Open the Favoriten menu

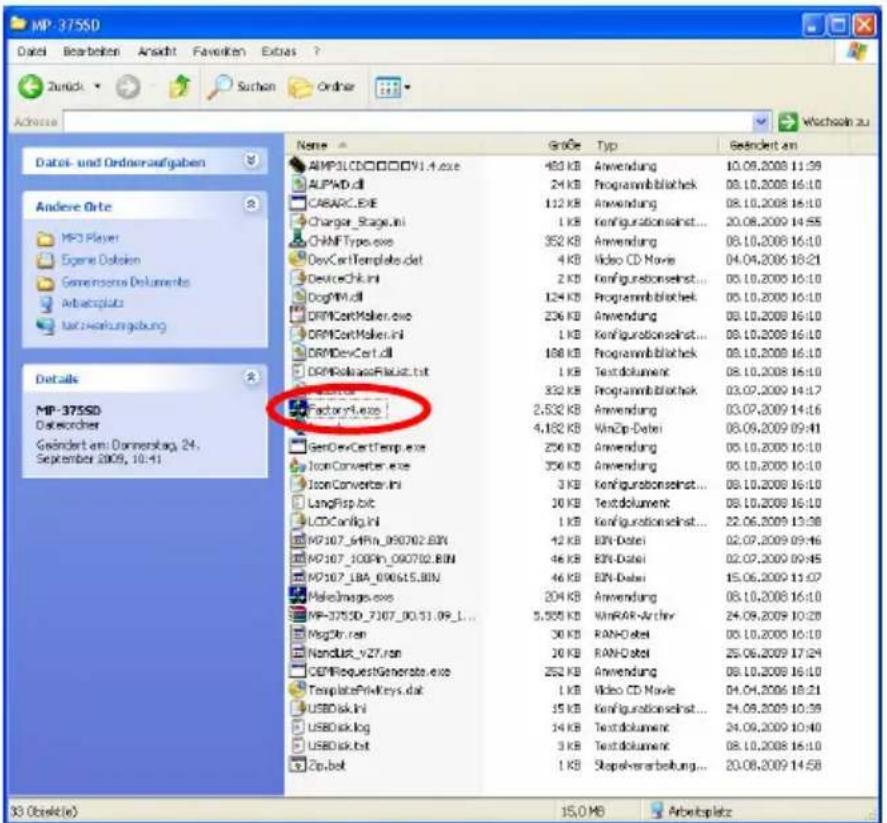click(219, 51)
